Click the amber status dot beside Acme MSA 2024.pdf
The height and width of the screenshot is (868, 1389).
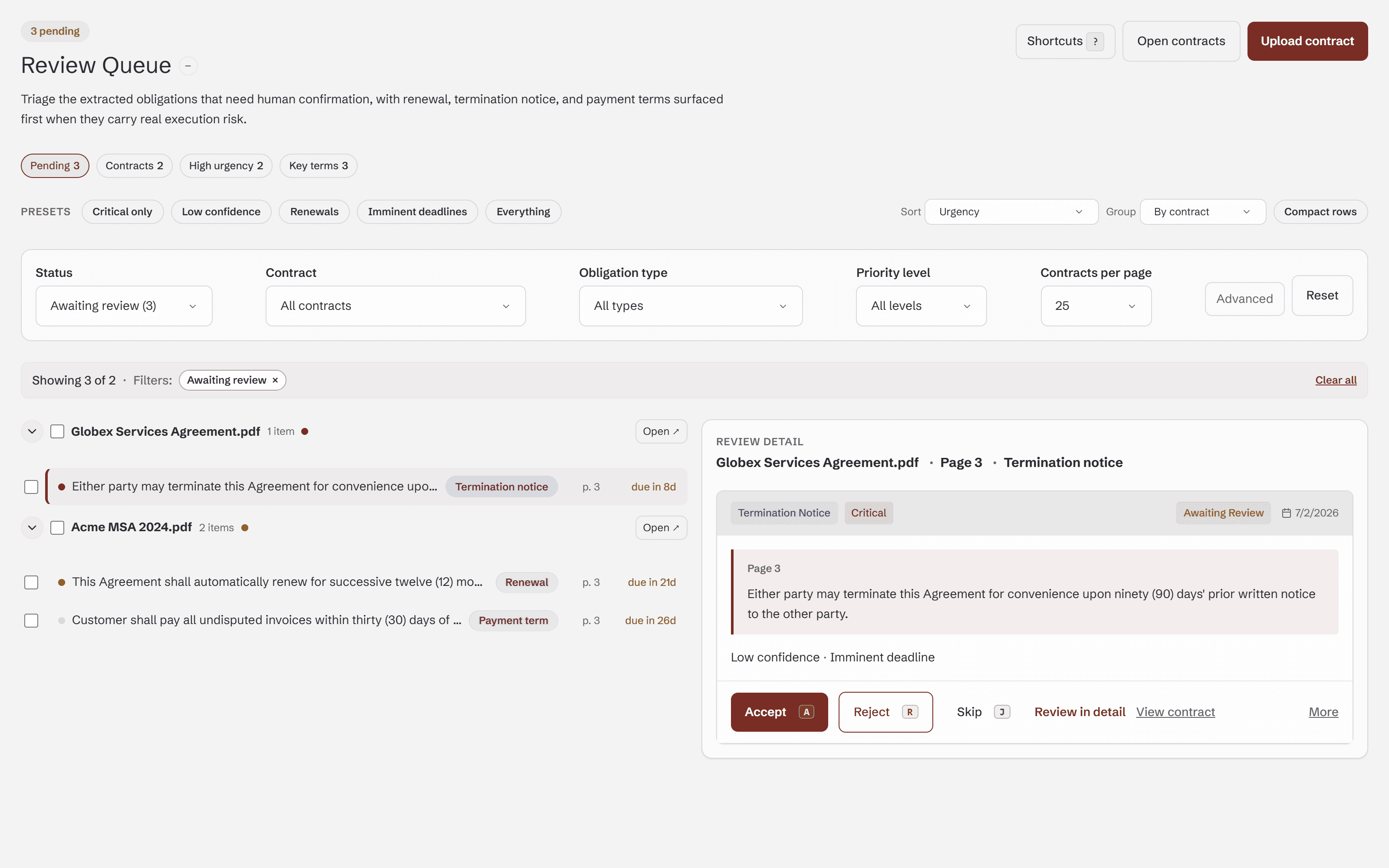pyautogui.click(x=244, y=528)
